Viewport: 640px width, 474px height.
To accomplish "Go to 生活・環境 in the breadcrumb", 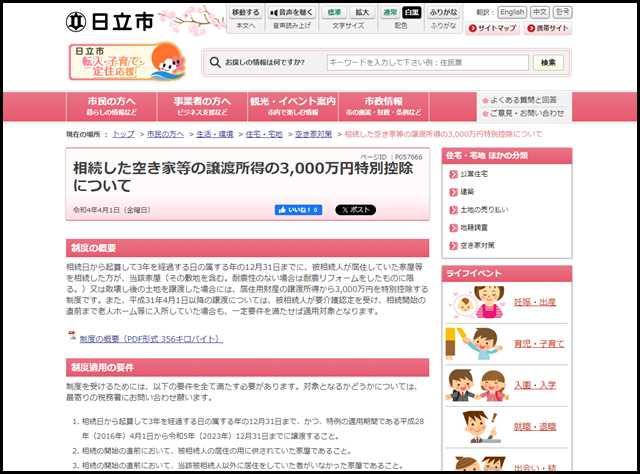I will coord(215,134).
